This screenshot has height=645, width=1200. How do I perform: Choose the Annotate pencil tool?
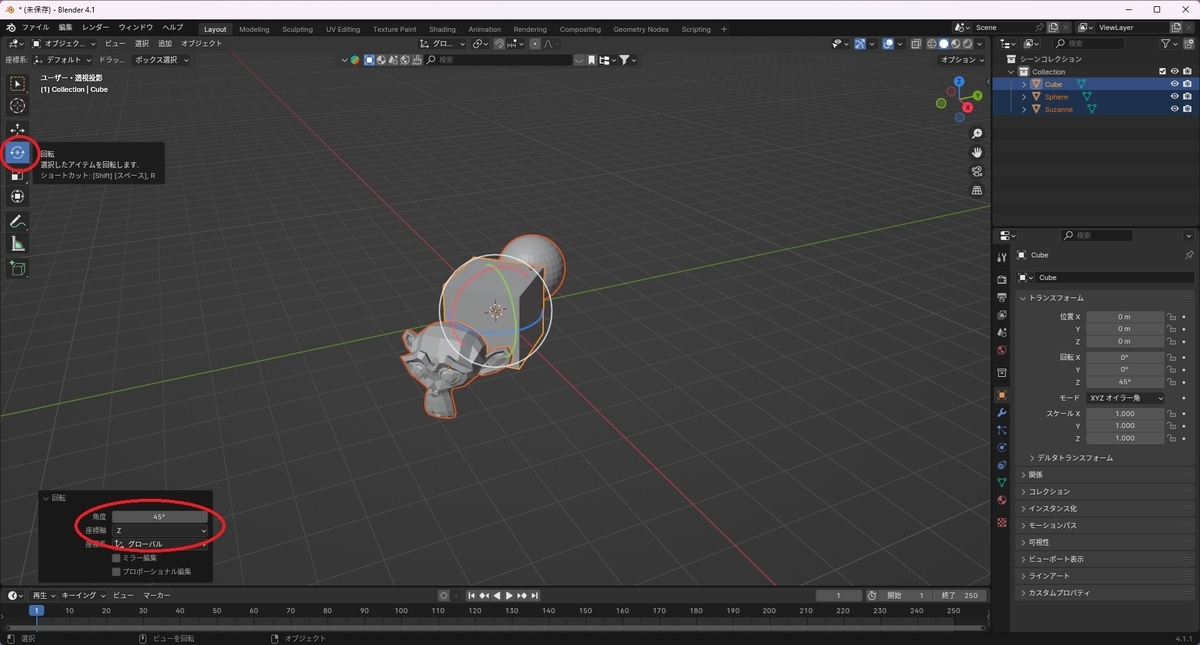pyautogui.click(x=18, y=221)
